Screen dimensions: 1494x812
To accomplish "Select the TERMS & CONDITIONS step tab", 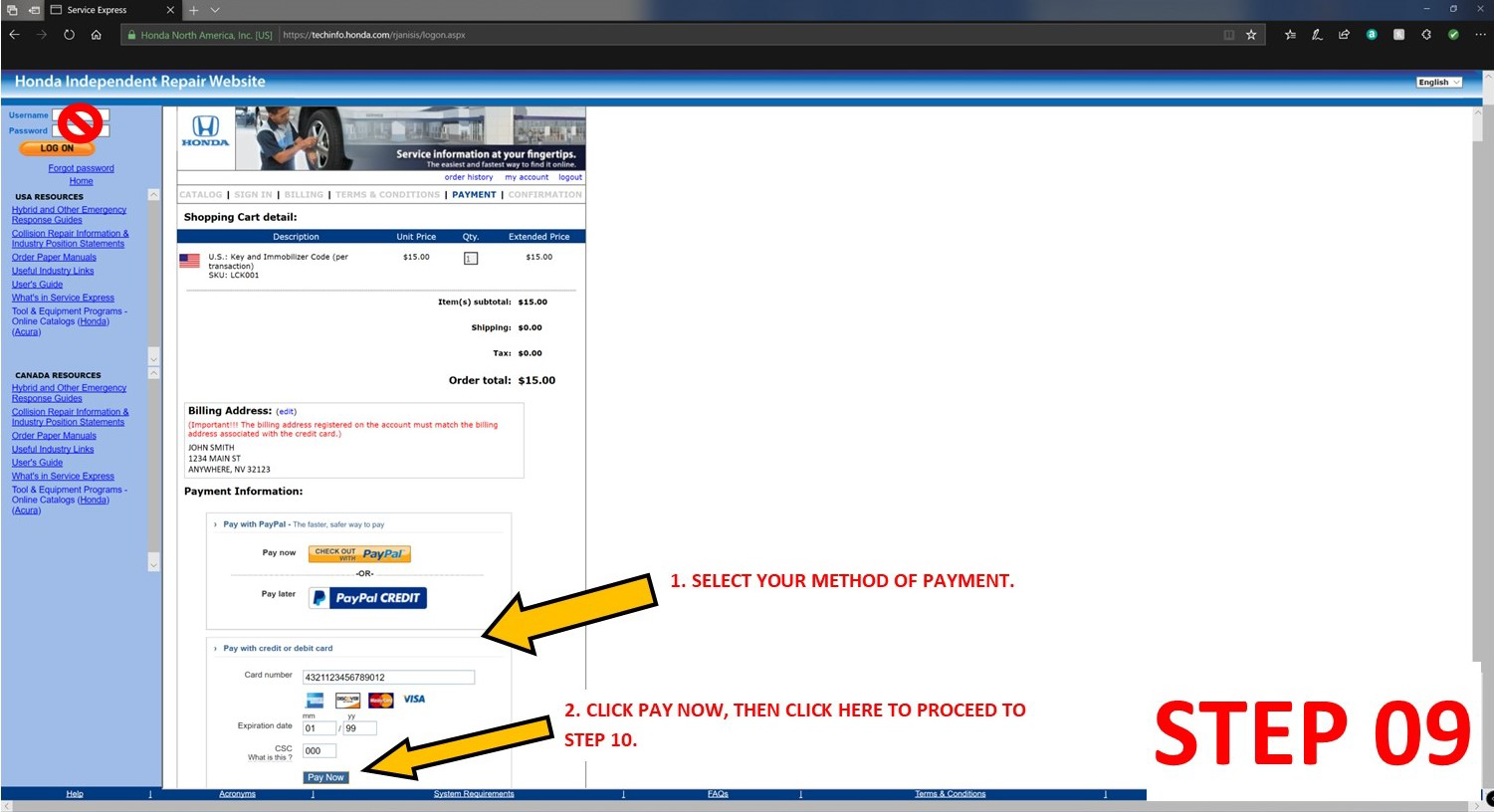I will click(x=387, y=195).
